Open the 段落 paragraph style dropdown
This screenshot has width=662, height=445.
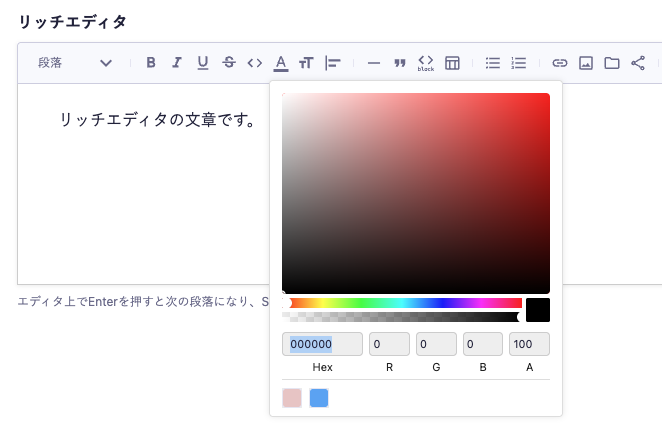(75, 63)
